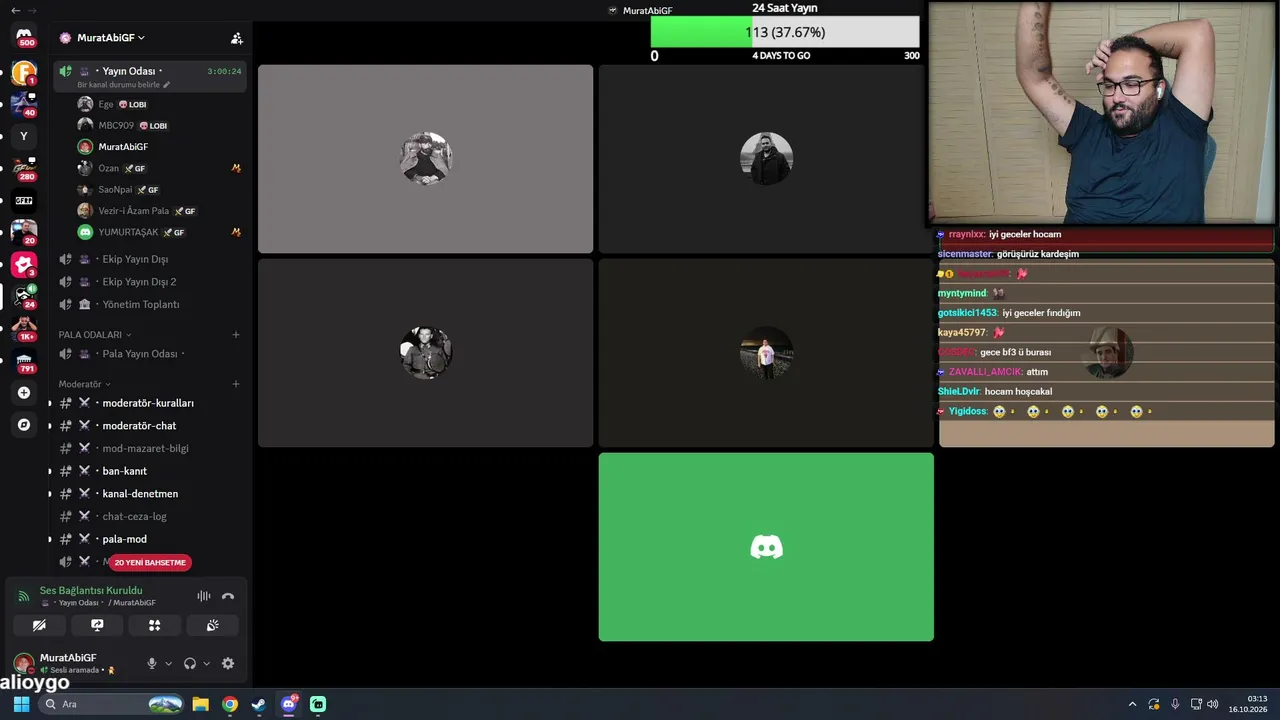Share your screen button
The height and width of the screenshot is (720, 1280).
point(97,625)
